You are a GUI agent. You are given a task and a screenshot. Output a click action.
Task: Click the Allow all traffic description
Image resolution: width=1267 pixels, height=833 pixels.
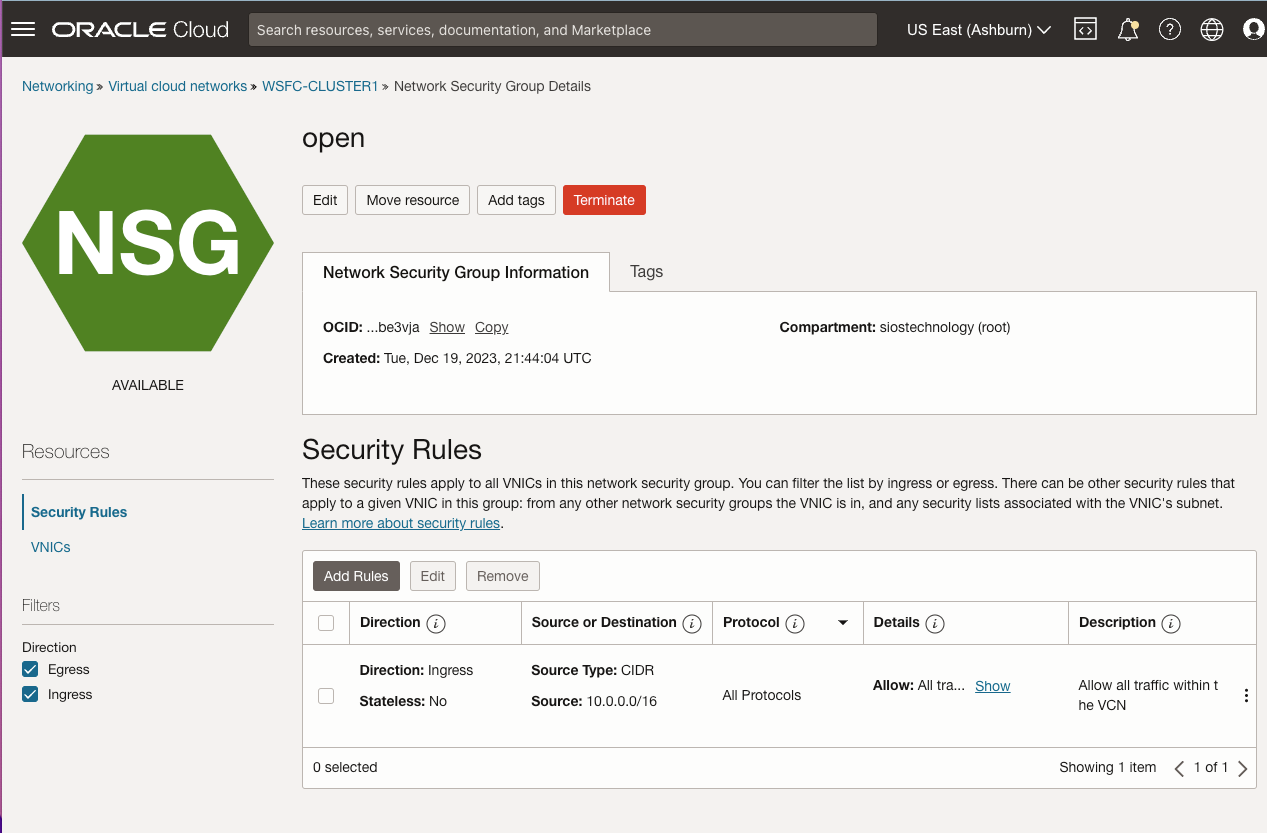tap(1148, 695)
